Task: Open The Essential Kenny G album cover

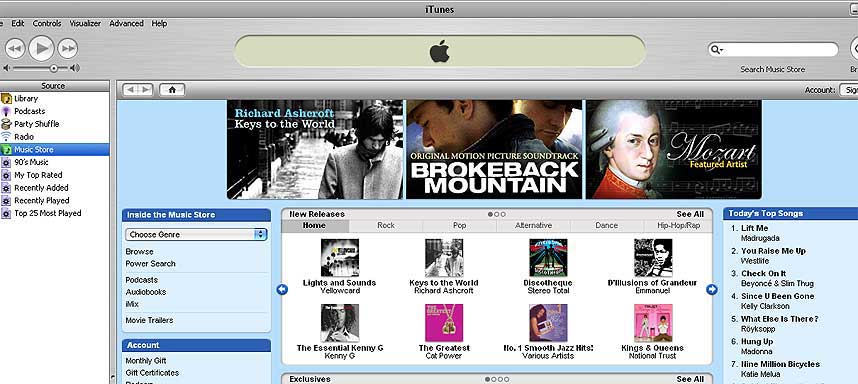Action: pos(340,323)
